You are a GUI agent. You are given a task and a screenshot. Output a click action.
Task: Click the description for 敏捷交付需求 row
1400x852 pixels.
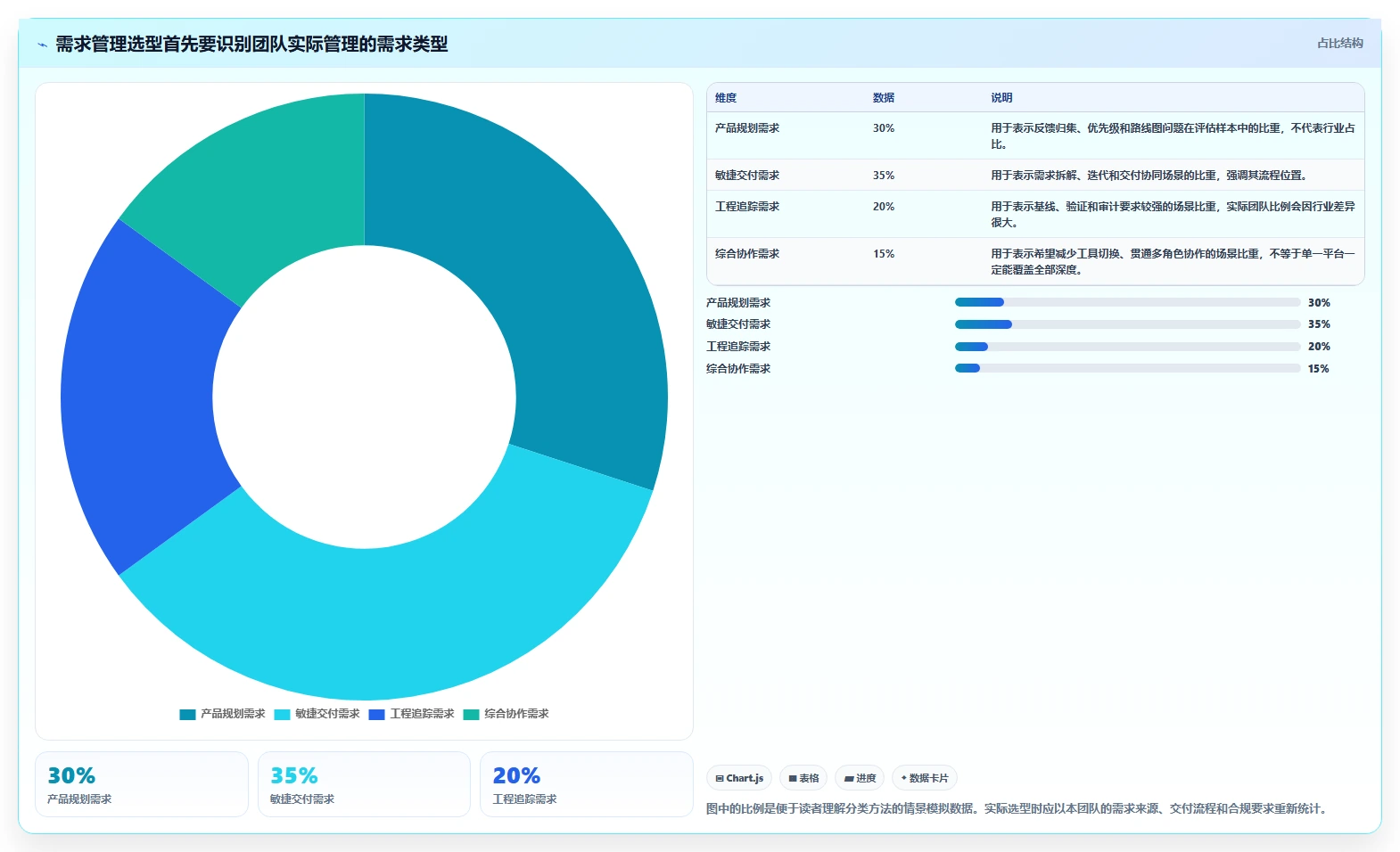[x=1149, y=176]
